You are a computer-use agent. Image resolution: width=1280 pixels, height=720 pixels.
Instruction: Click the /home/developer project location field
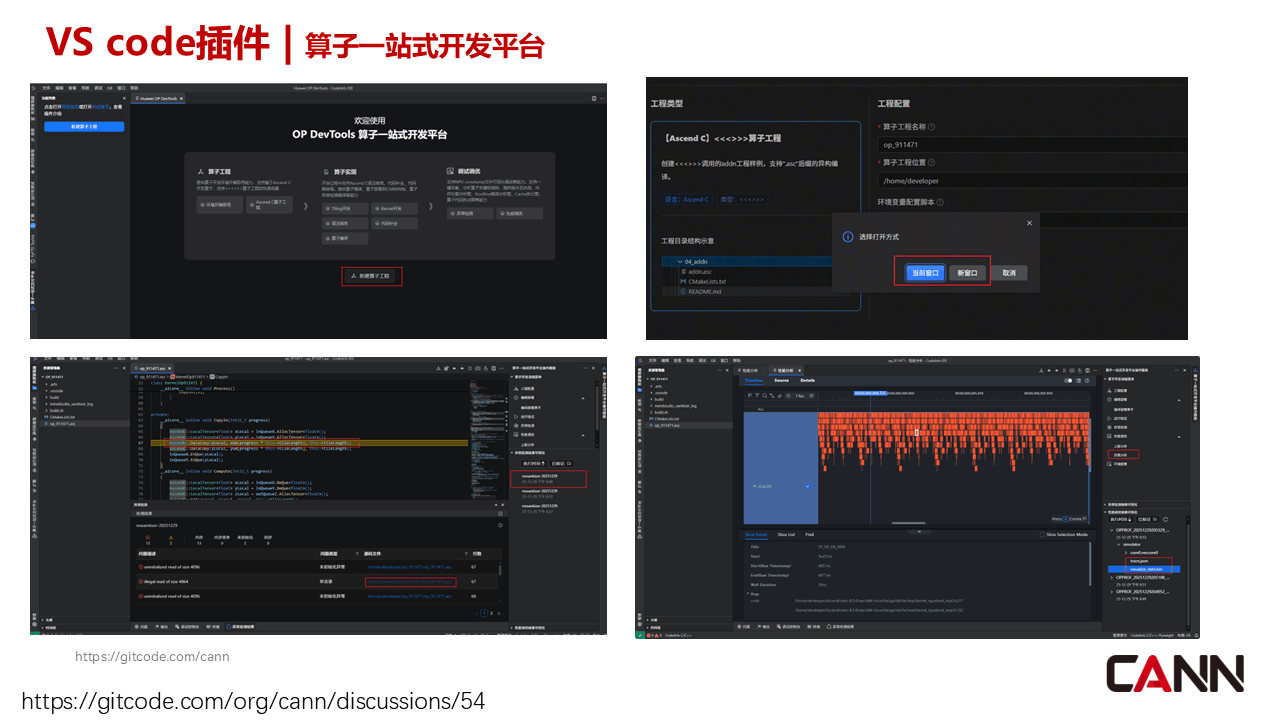[x=1033, y=181]
